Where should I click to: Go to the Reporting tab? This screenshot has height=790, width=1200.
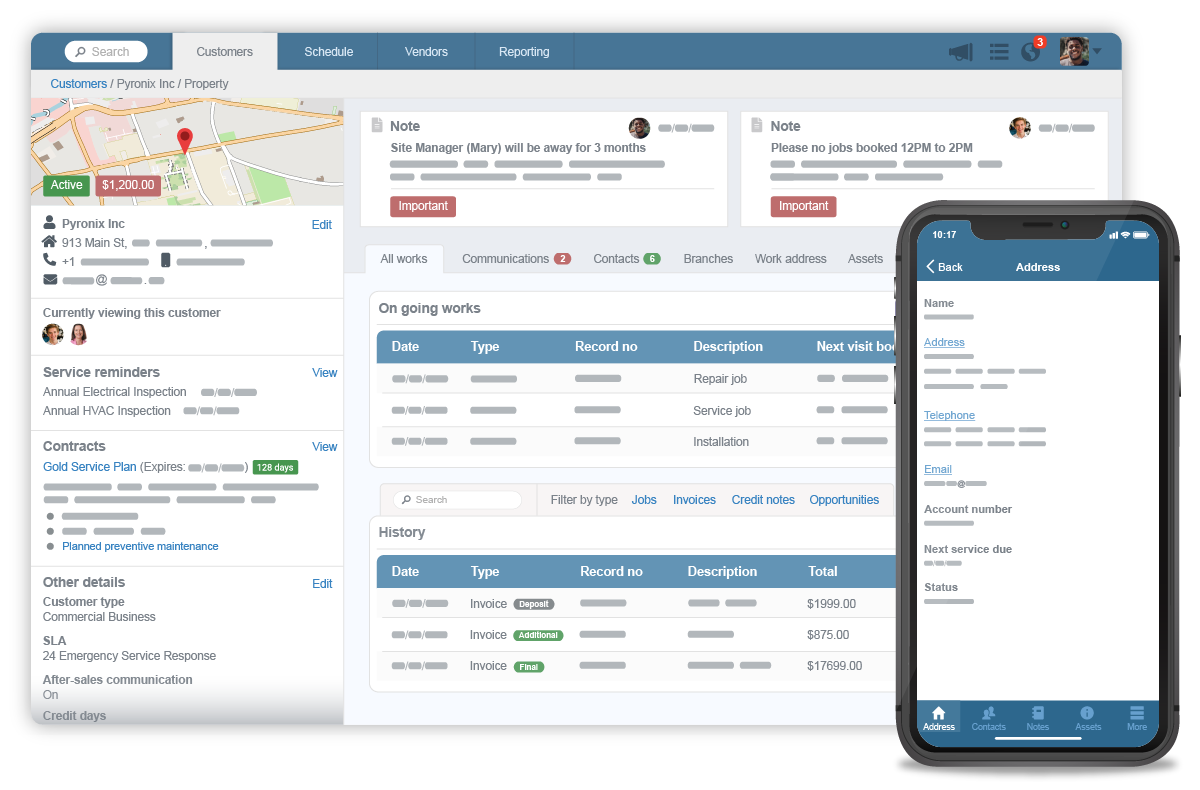(x=524, y=52)
